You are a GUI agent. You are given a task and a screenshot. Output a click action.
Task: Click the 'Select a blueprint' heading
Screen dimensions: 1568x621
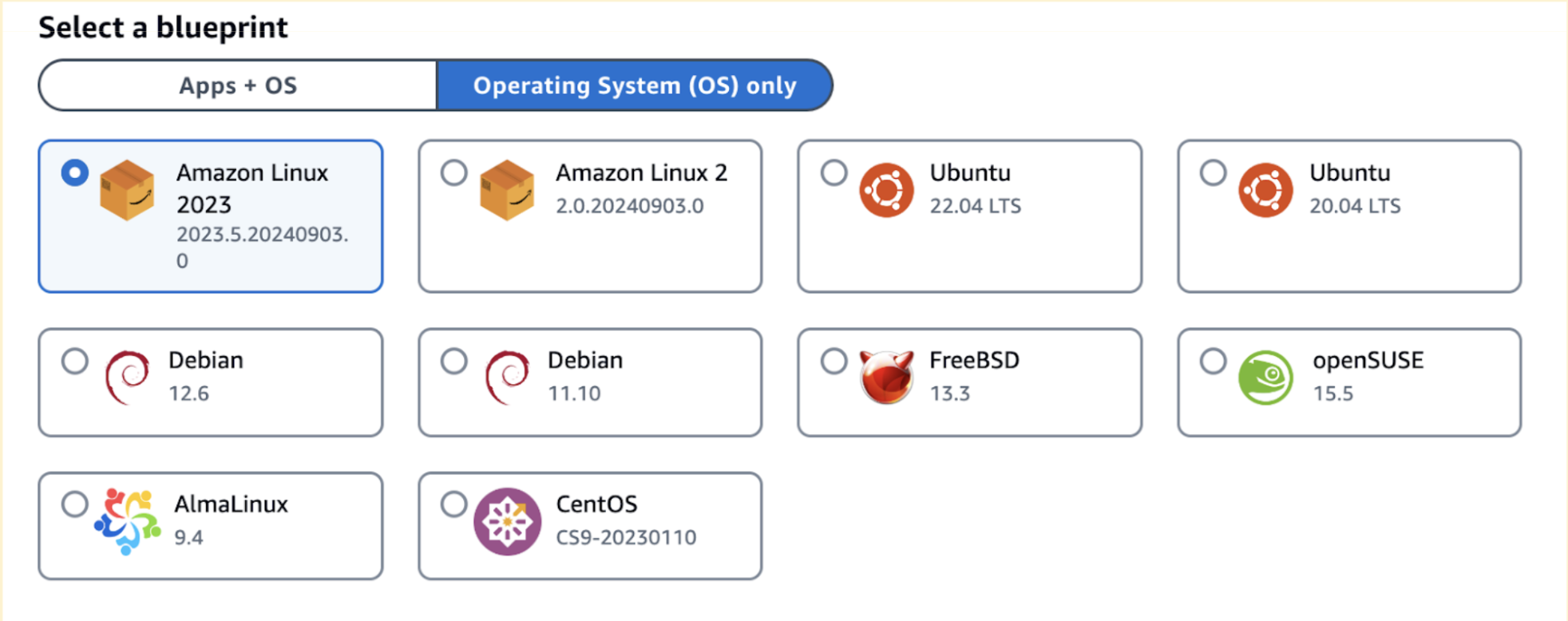click(x=164, y=27)
